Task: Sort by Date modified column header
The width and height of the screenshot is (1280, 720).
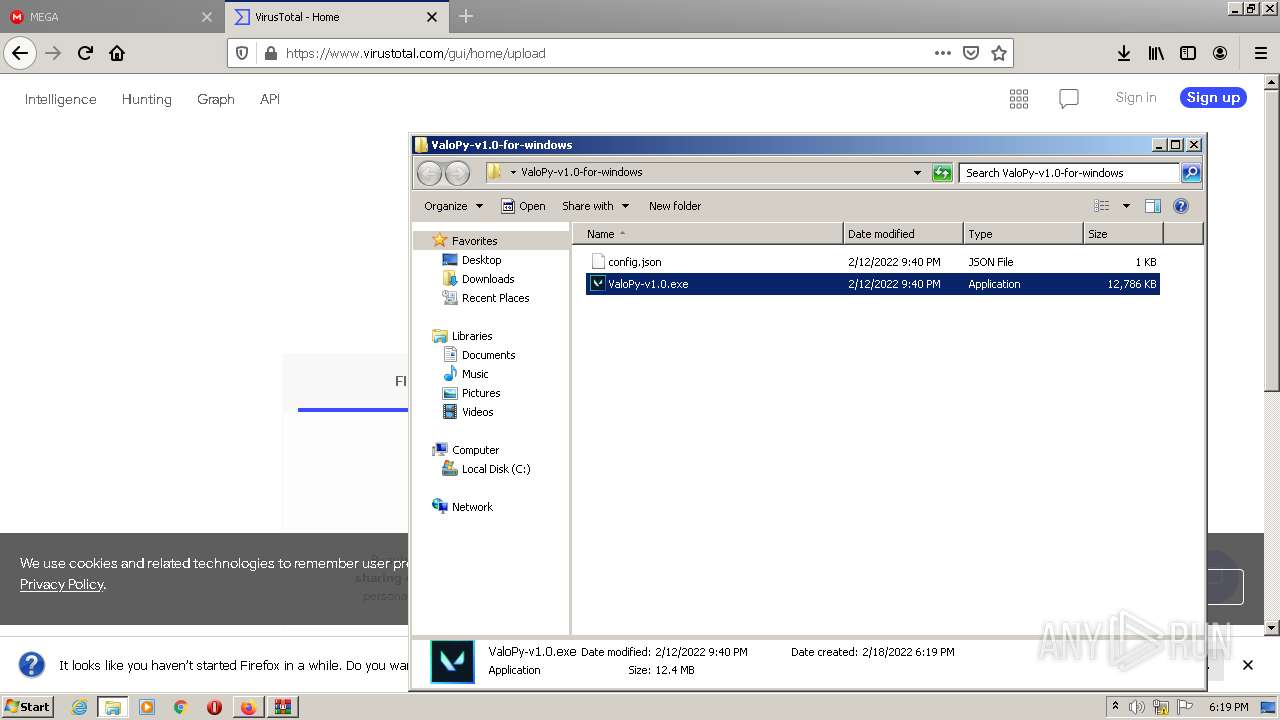Action: pyautogui.click(x=903, y=234)
